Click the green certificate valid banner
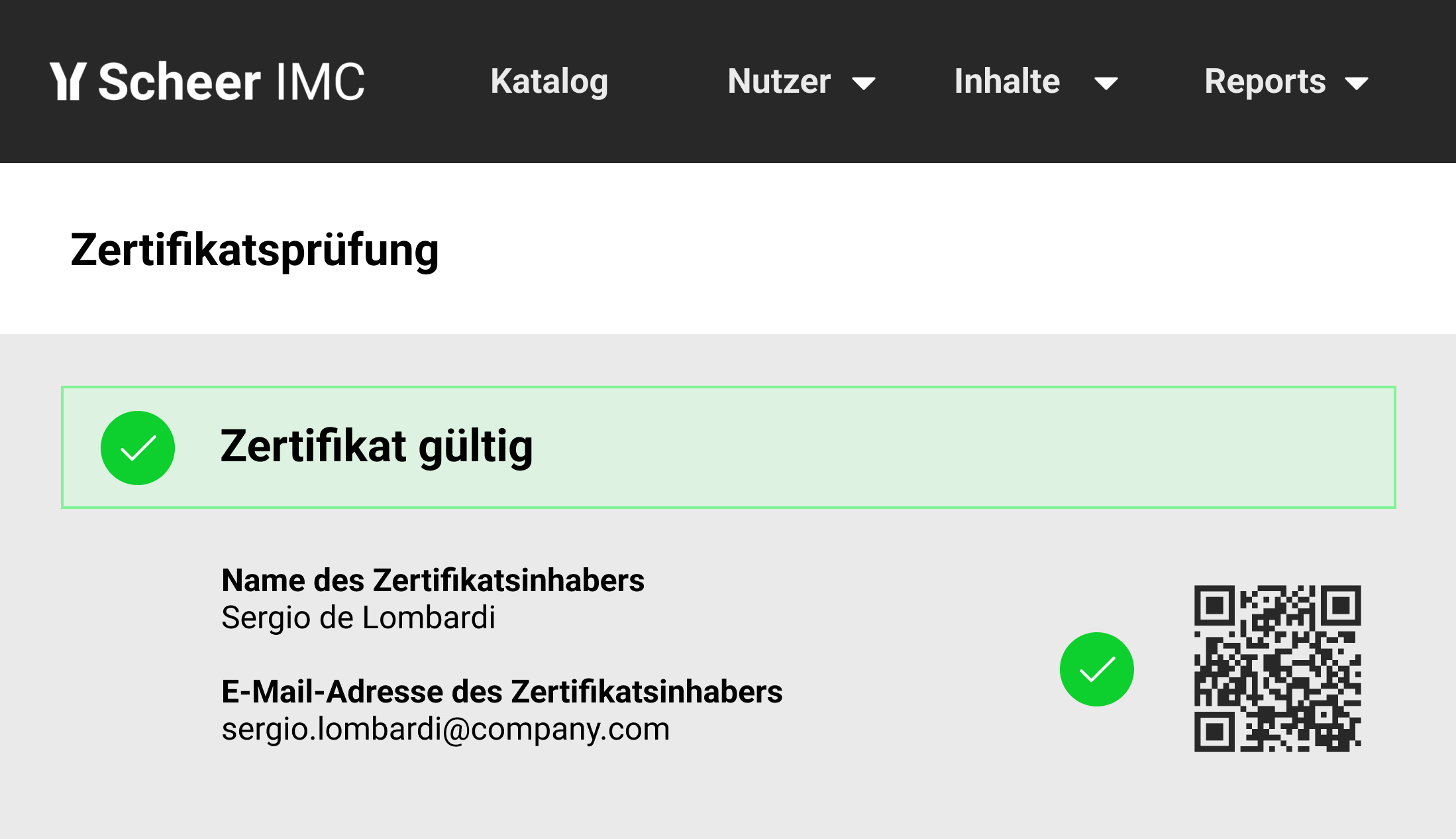Viewport: 1456px width, 839px height. [927, 447]
